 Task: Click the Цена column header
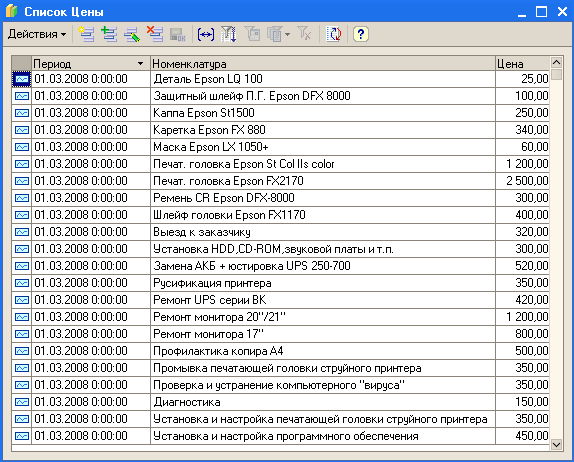click(x=522, y=64)
